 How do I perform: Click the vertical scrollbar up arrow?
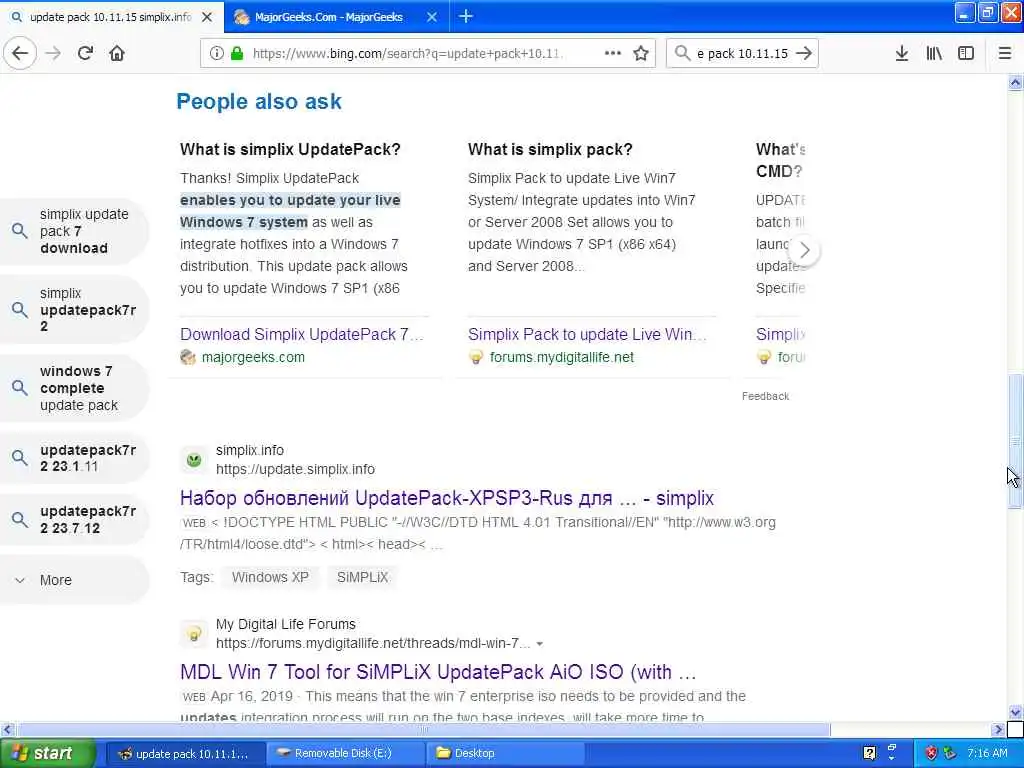(x=1015, y=82)
